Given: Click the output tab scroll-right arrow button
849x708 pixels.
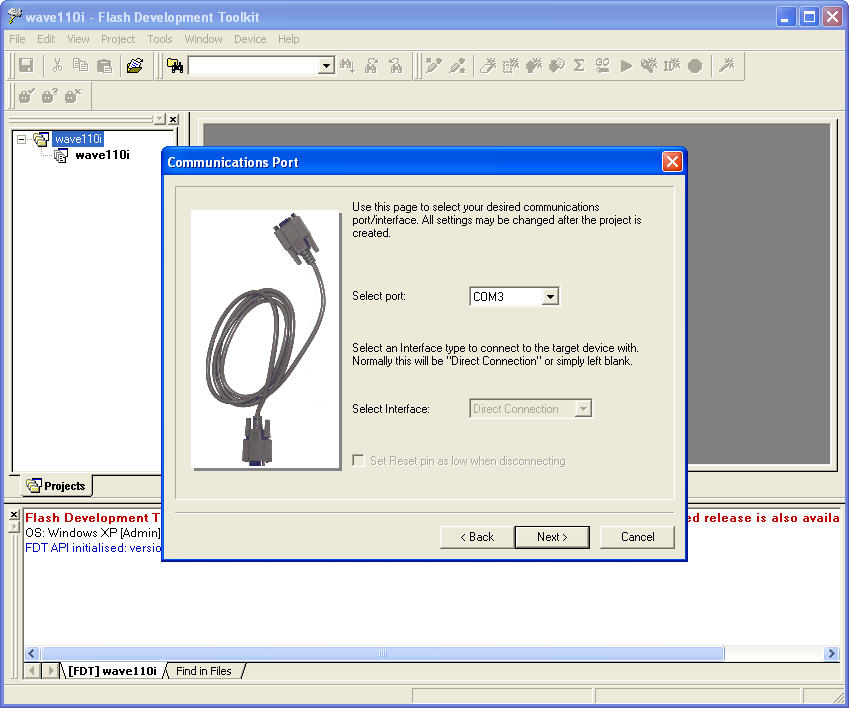Looking at the screenshot, I should tap(50, 671).
